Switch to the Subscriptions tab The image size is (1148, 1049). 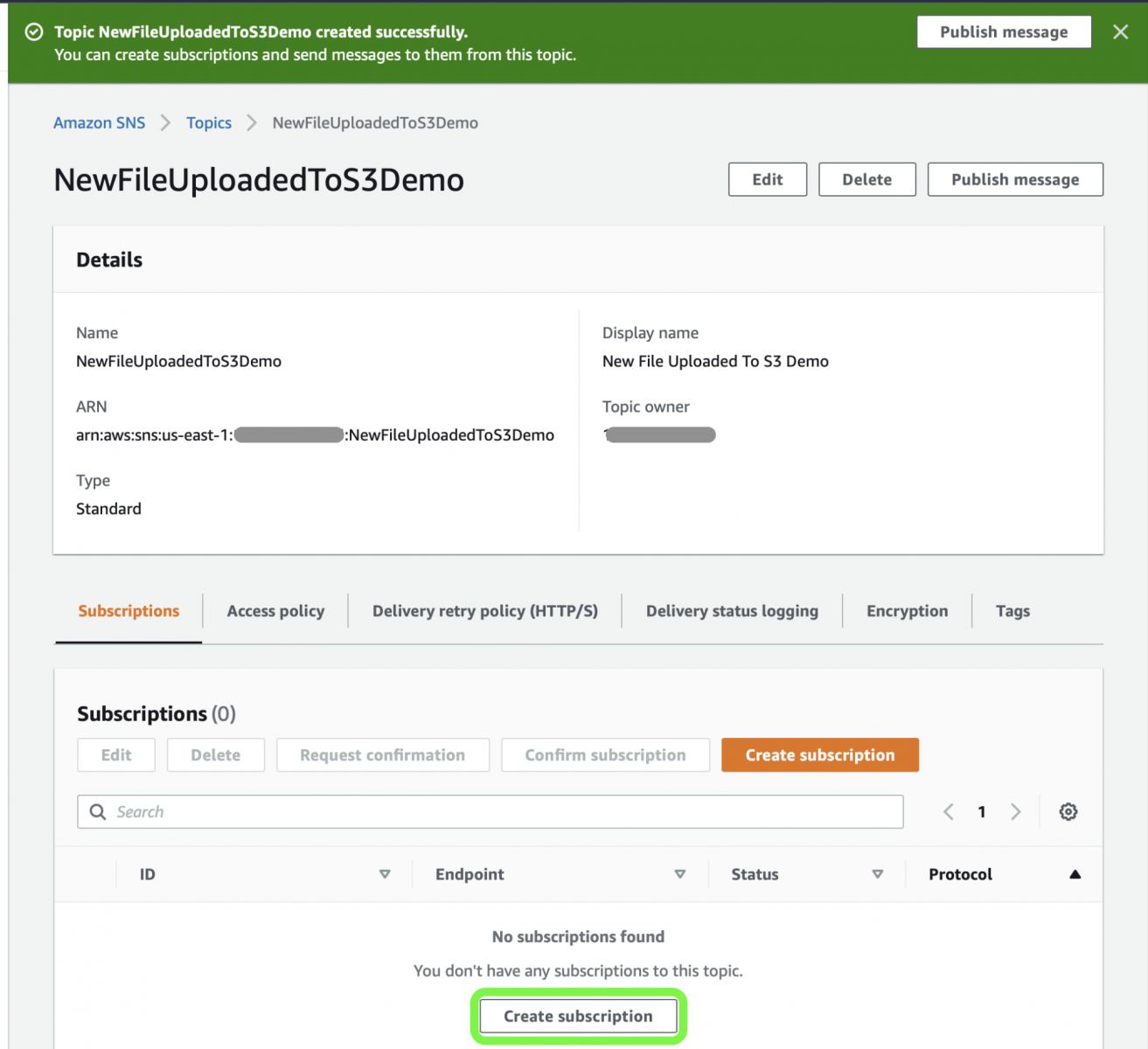129,611
